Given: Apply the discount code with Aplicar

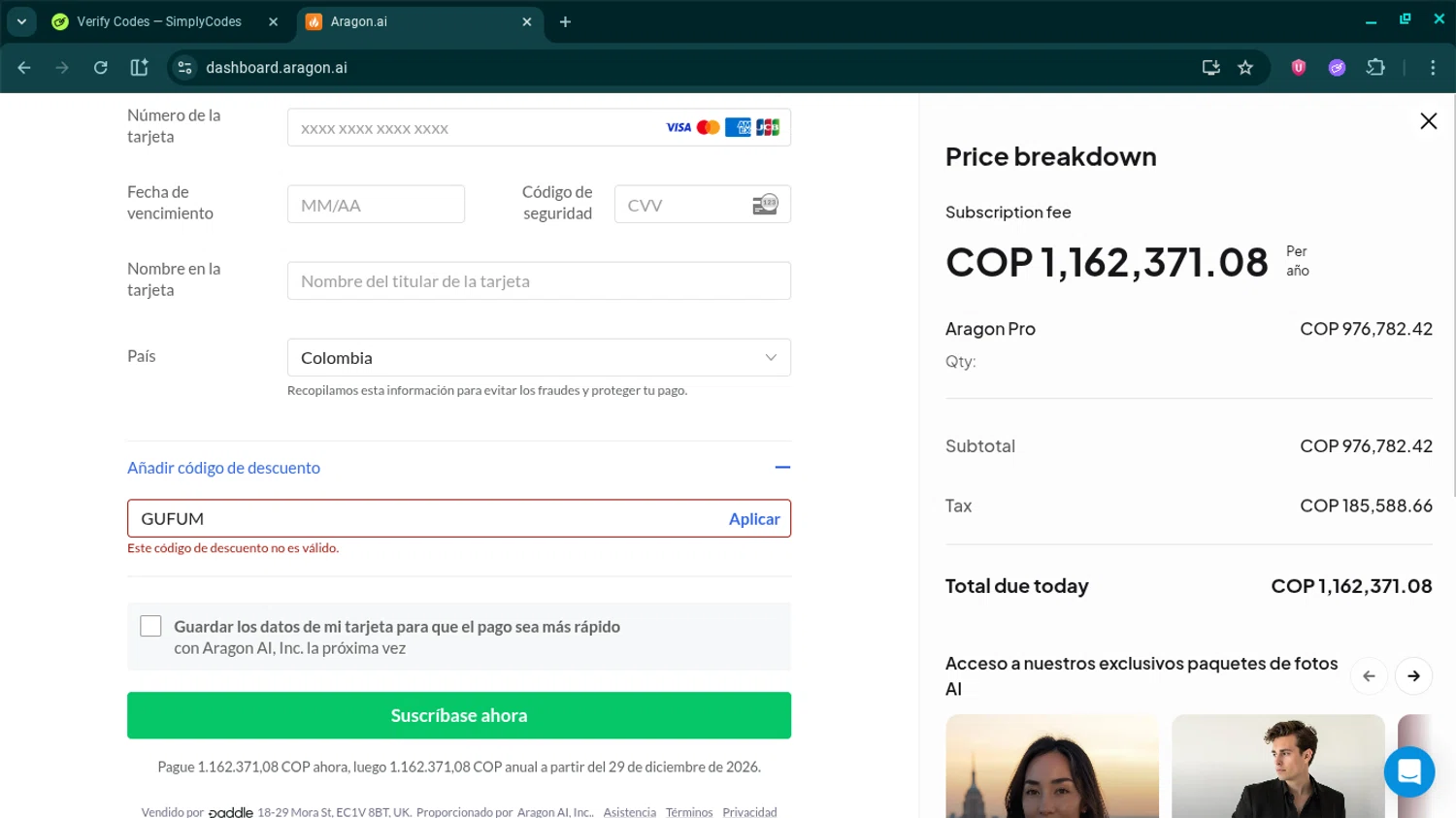Looking at the screenshot, I should (x=754, y=519).
